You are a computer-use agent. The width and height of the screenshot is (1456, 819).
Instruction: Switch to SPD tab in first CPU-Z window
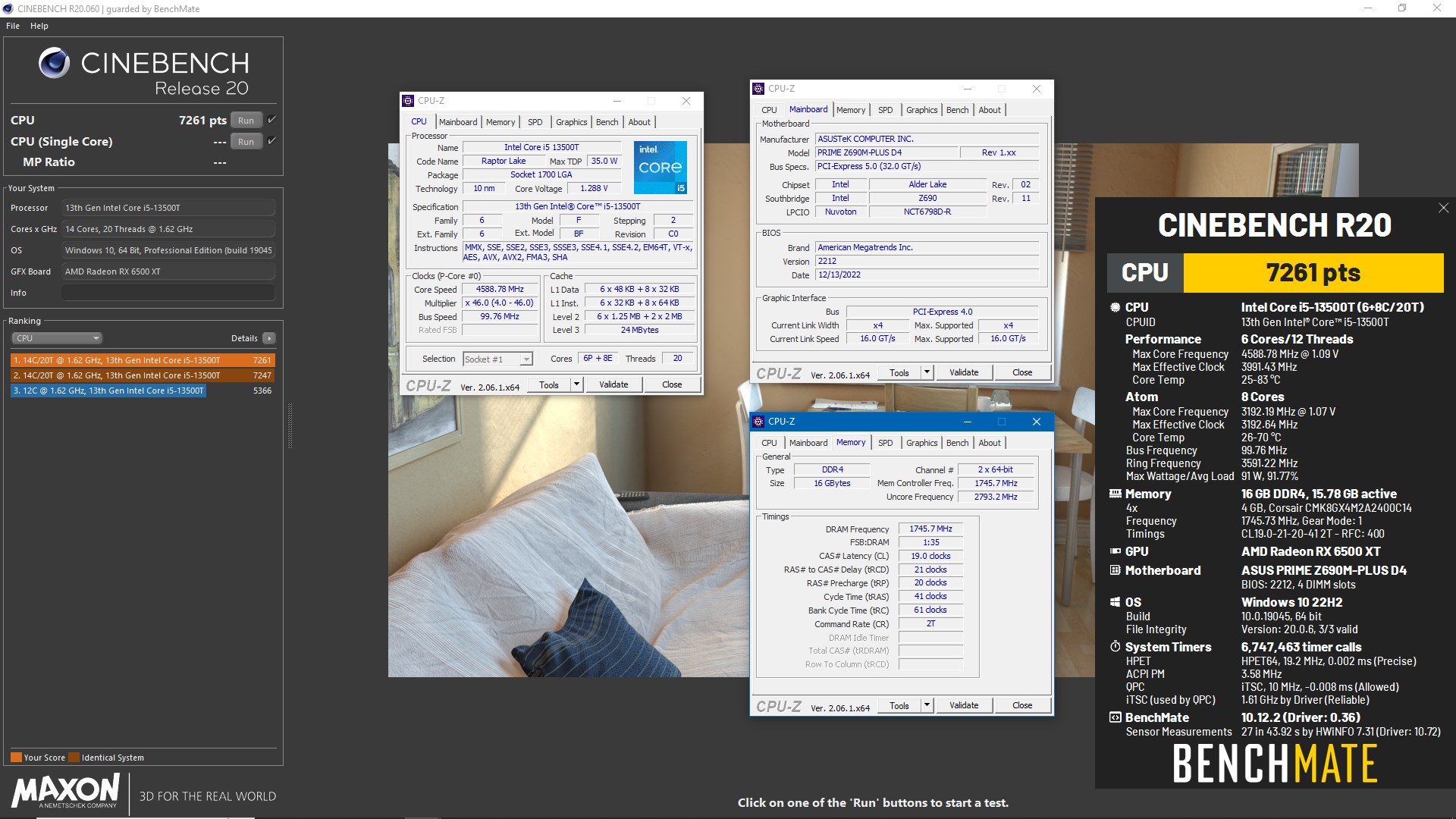click(535, 122)
